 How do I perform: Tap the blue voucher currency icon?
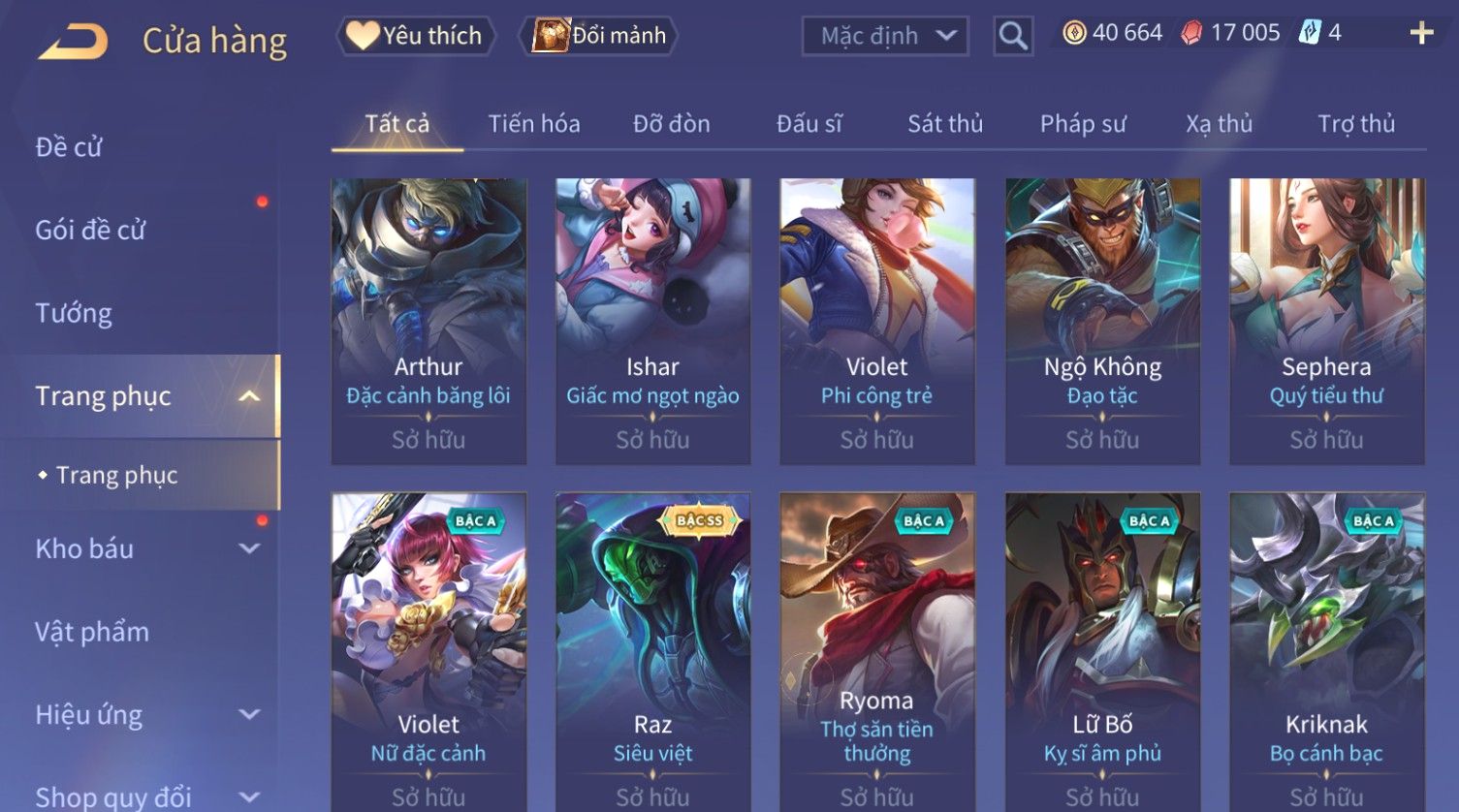pyautogui.click(x=1310, y=33)
